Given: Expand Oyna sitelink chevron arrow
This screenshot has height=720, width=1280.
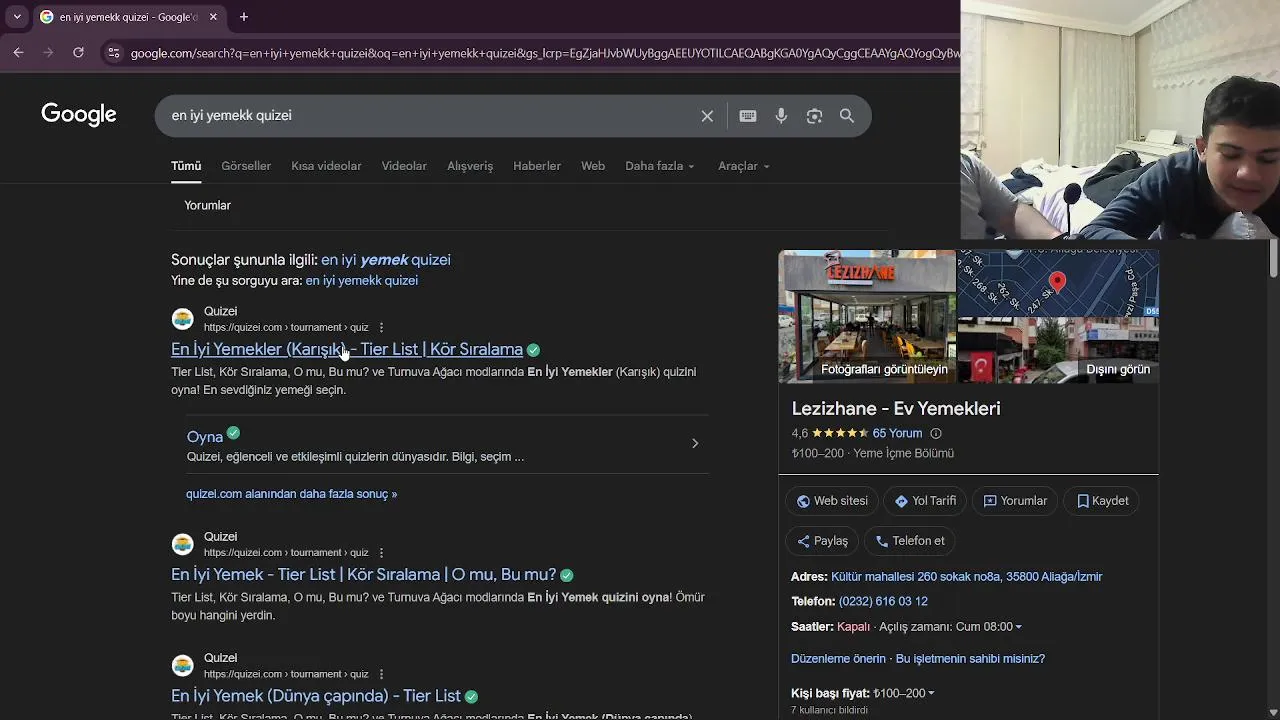Looking at the screenshot, I should point(695,443).
